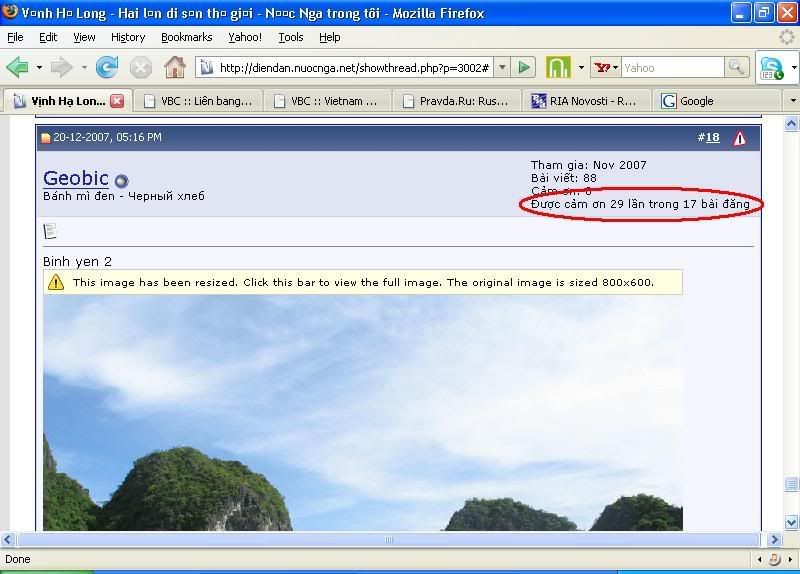The height and width of the screenshot is (574, 800).
Task: Click the post document icon below Geobic
Action: click(50, 231)
